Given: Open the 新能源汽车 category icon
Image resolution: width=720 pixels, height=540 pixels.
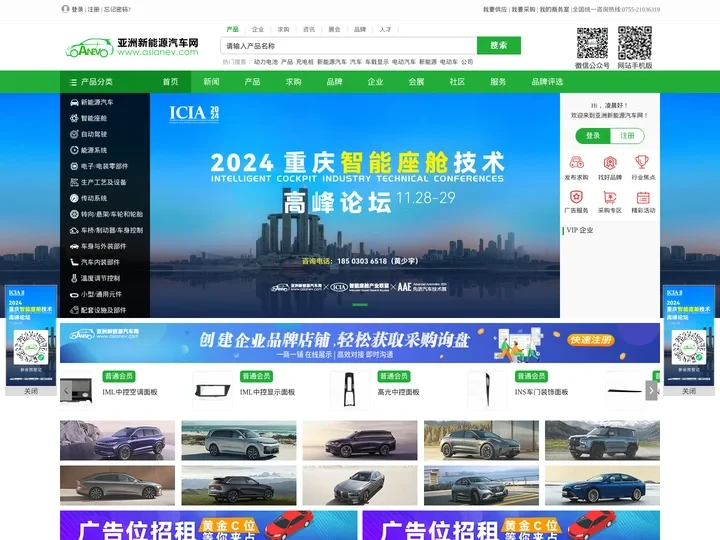Looking at the screenshot, I should coord(74,102).
